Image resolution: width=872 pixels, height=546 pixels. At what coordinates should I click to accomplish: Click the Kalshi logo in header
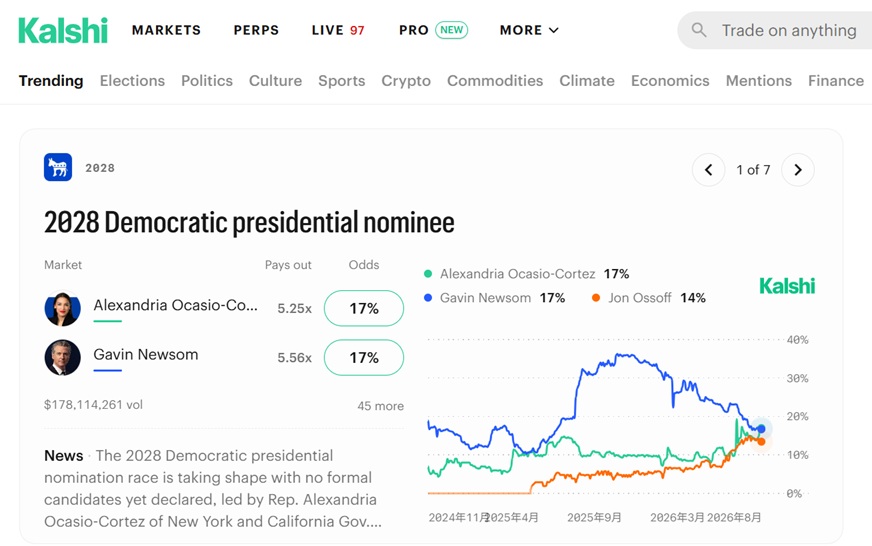tap(63, 30)
